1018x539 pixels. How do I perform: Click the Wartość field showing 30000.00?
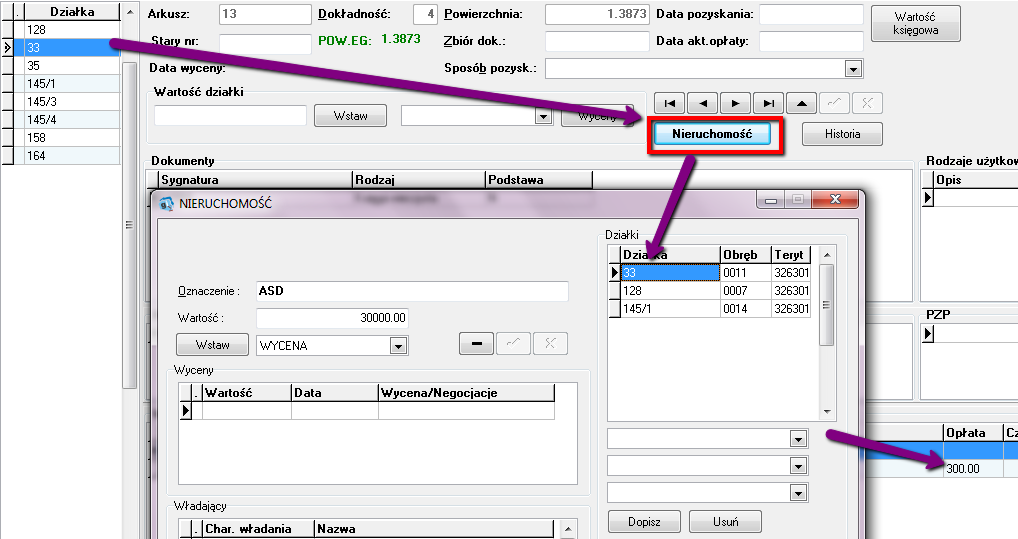pos(332,318)
